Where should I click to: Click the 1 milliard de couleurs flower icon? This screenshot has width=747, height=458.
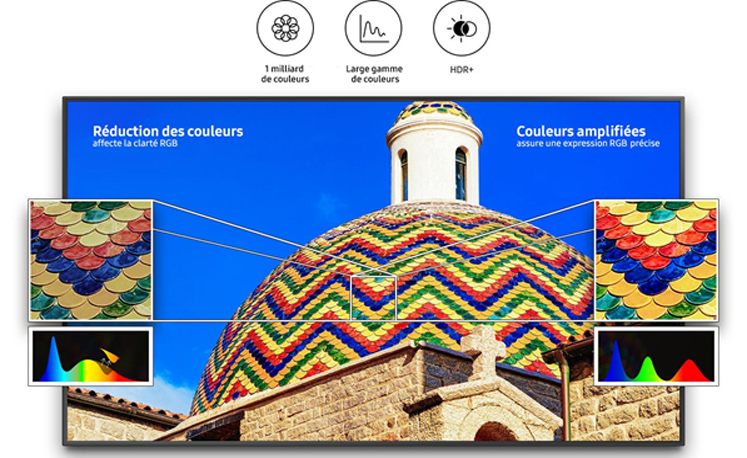285,28
